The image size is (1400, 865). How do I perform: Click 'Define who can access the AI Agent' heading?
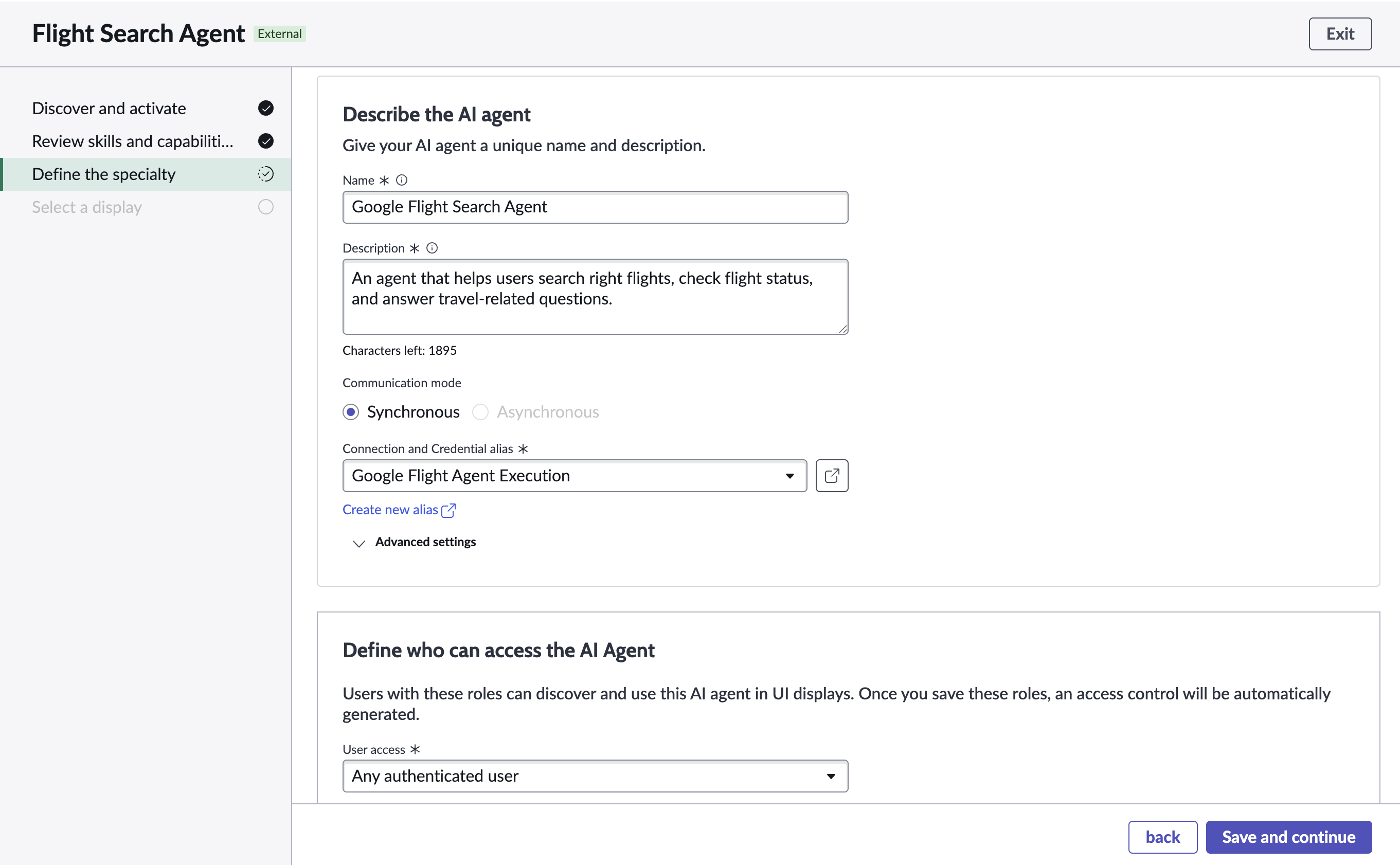point(498,651)
